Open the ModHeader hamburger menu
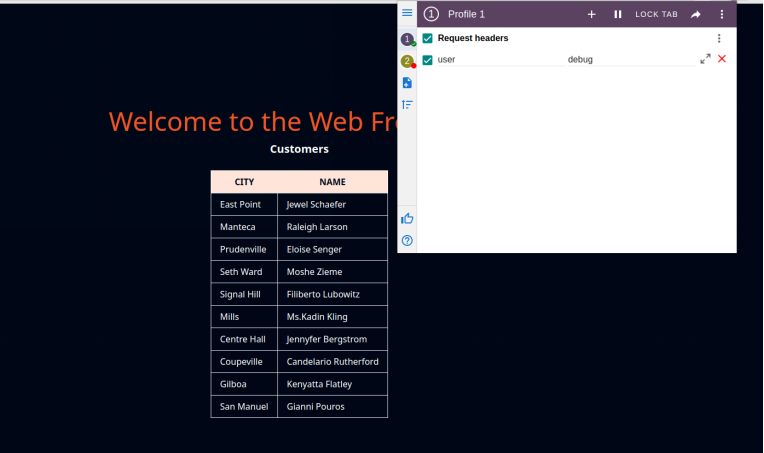Viewport: 764px width, 453px height. pyautogui.click(x=407, y=13)
